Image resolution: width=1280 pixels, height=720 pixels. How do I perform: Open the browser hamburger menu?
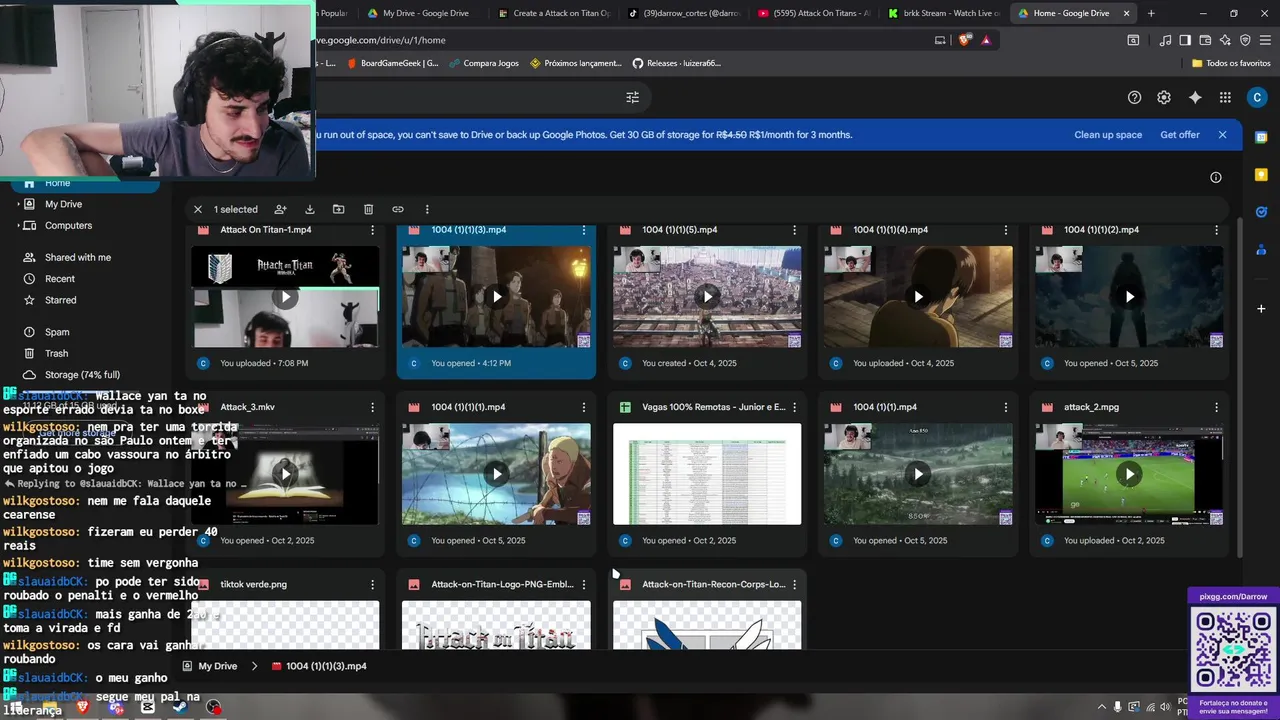pyautogui.click(x=1265, y=40)
